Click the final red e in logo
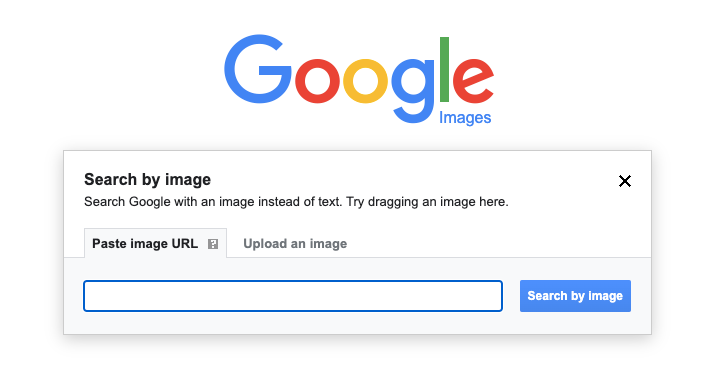The width and height of the screenshot is (706, 370). click(473, 81)
